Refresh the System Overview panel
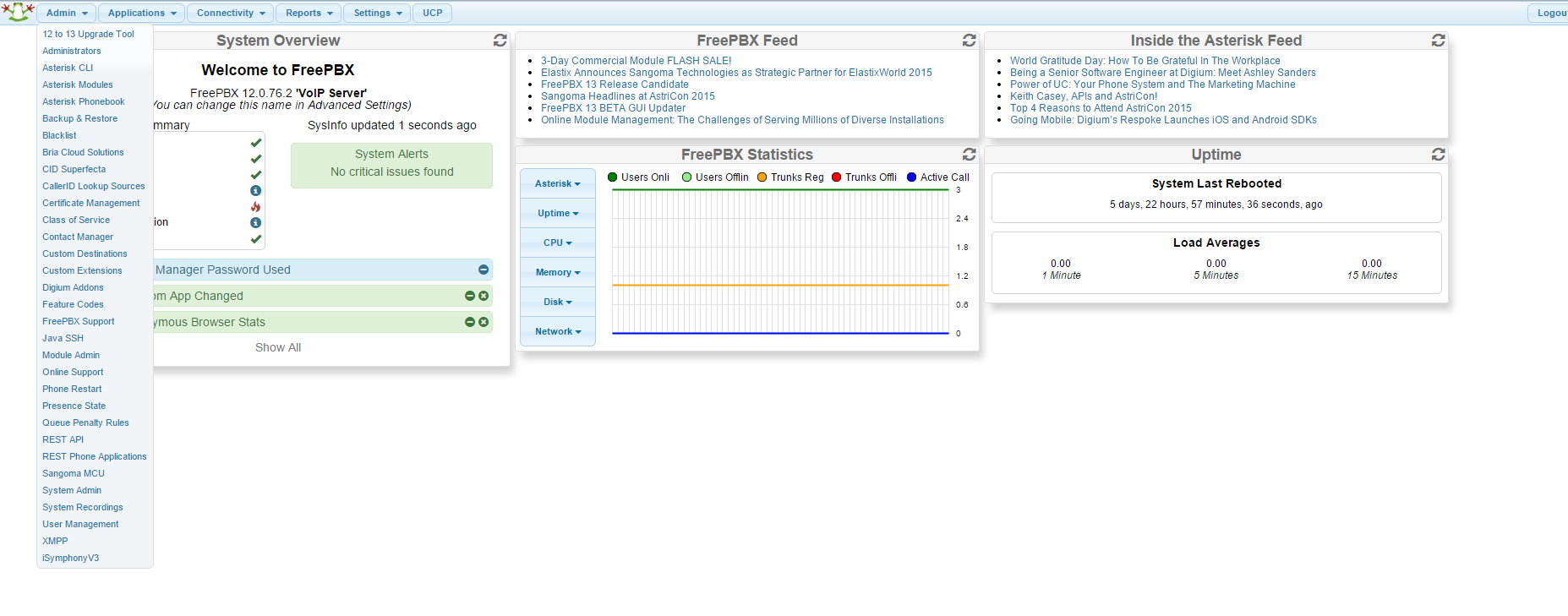 [500, 40]
